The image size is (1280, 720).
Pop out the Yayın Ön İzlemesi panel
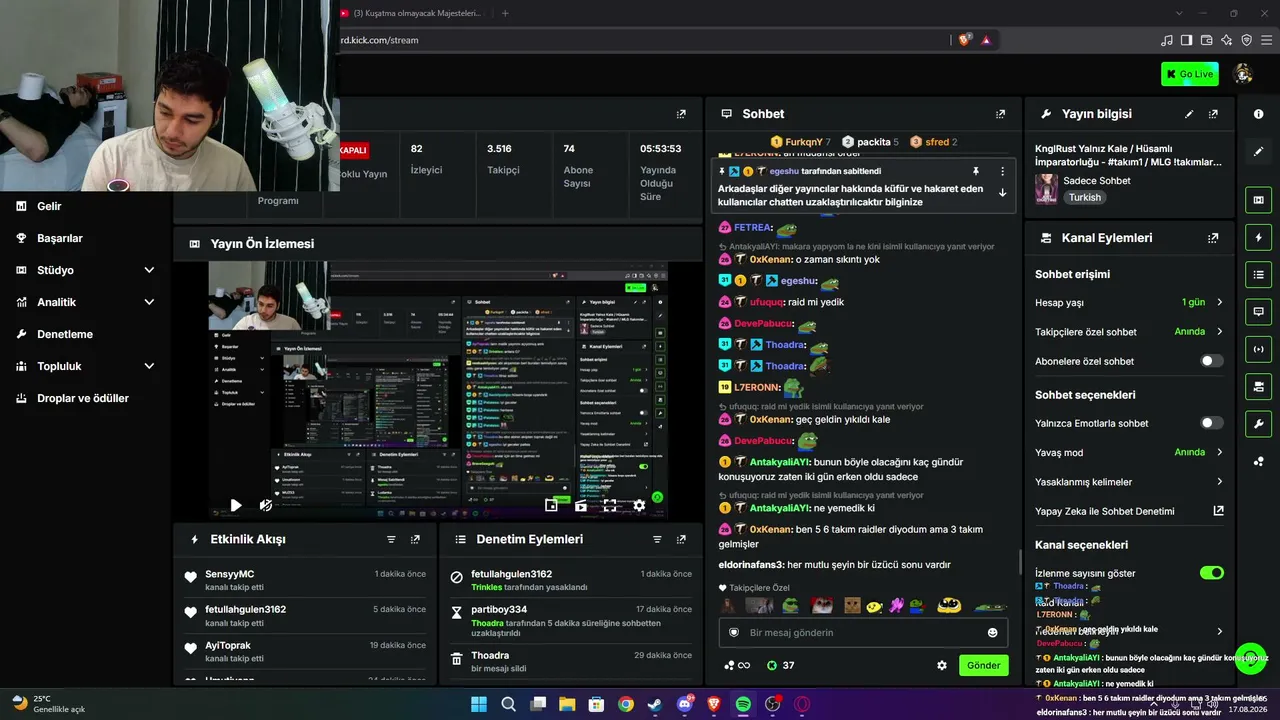(681, 243)
